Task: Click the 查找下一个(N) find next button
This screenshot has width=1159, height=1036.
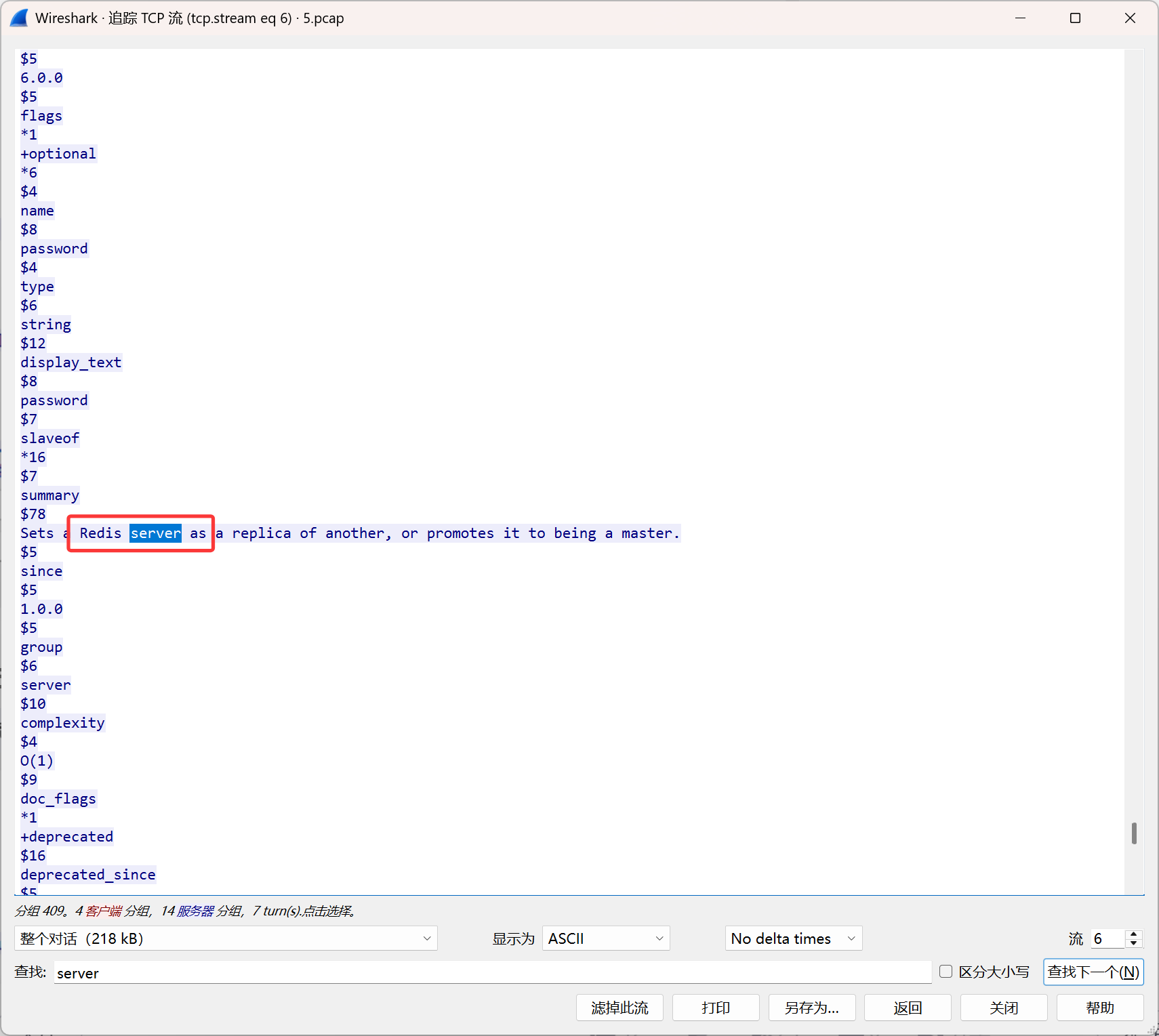Action: point(1093,972)
